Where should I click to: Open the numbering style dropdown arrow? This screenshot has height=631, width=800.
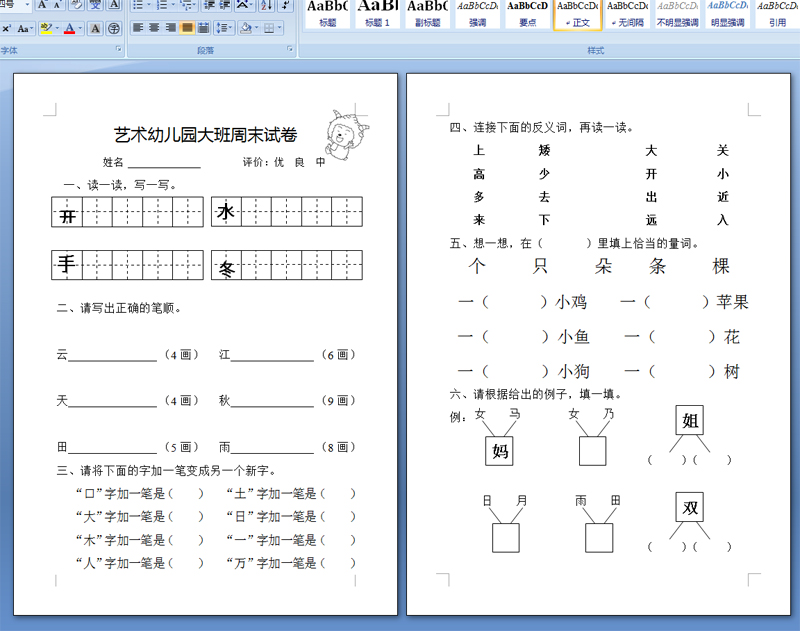[x=173, y=5]
